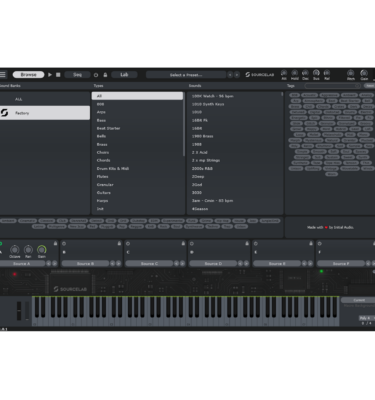Viewport: 375px width, 400px height.
Task: Click the Source A Pan knob
Action: pyautogui.click(x=28, y=249)
